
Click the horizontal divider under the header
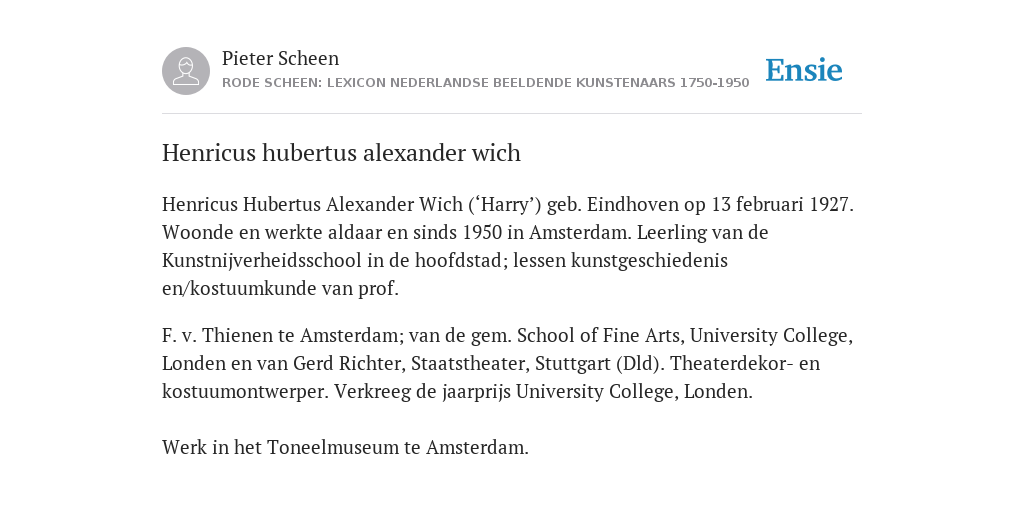512,114
